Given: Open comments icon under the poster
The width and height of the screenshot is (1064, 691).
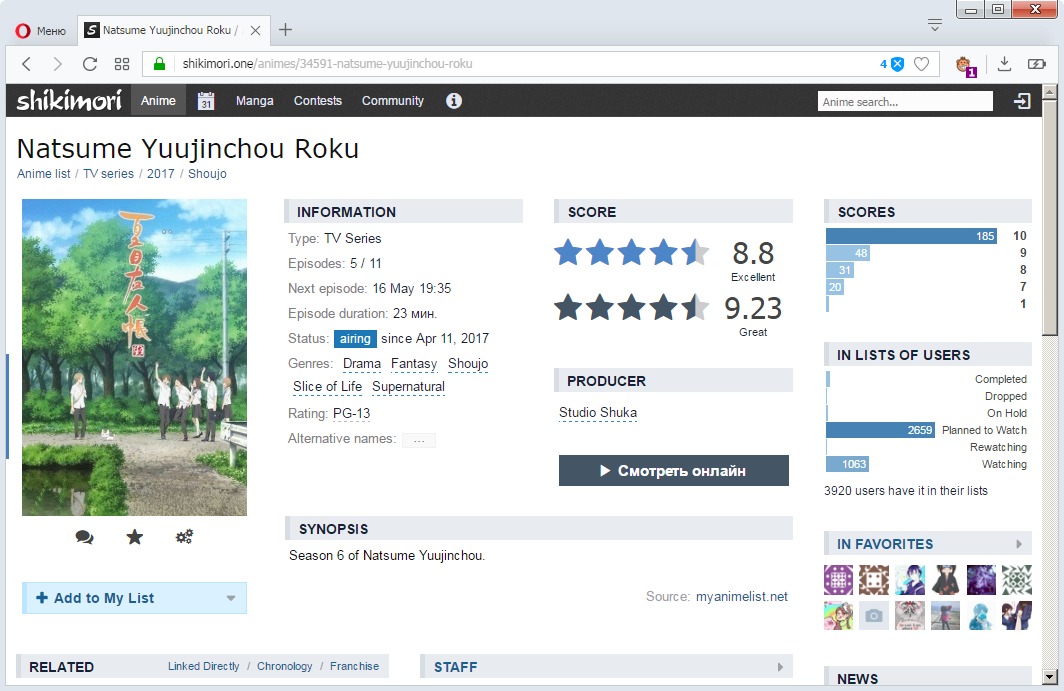Looking at the screenshot, I should click(85, 537).
